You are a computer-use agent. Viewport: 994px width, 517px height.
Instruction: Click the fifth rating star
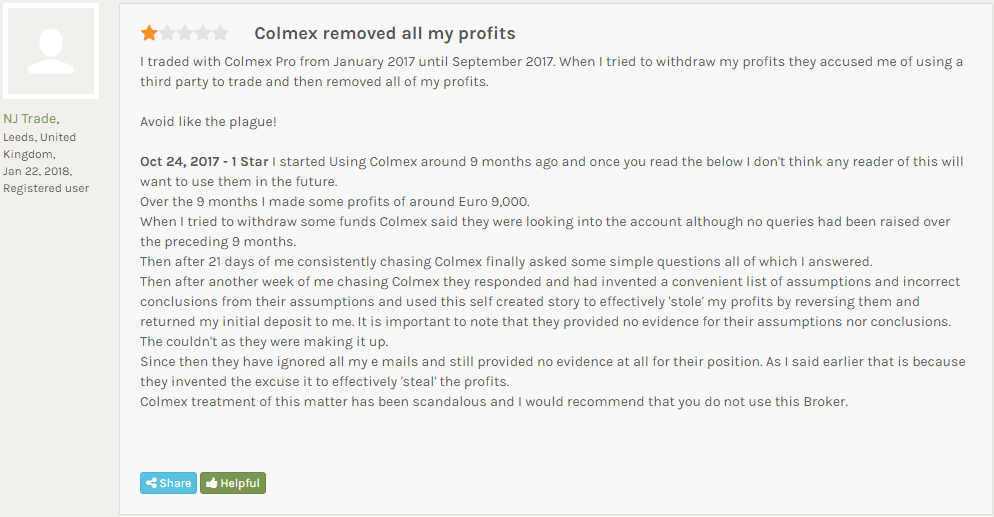coord(221,34)
